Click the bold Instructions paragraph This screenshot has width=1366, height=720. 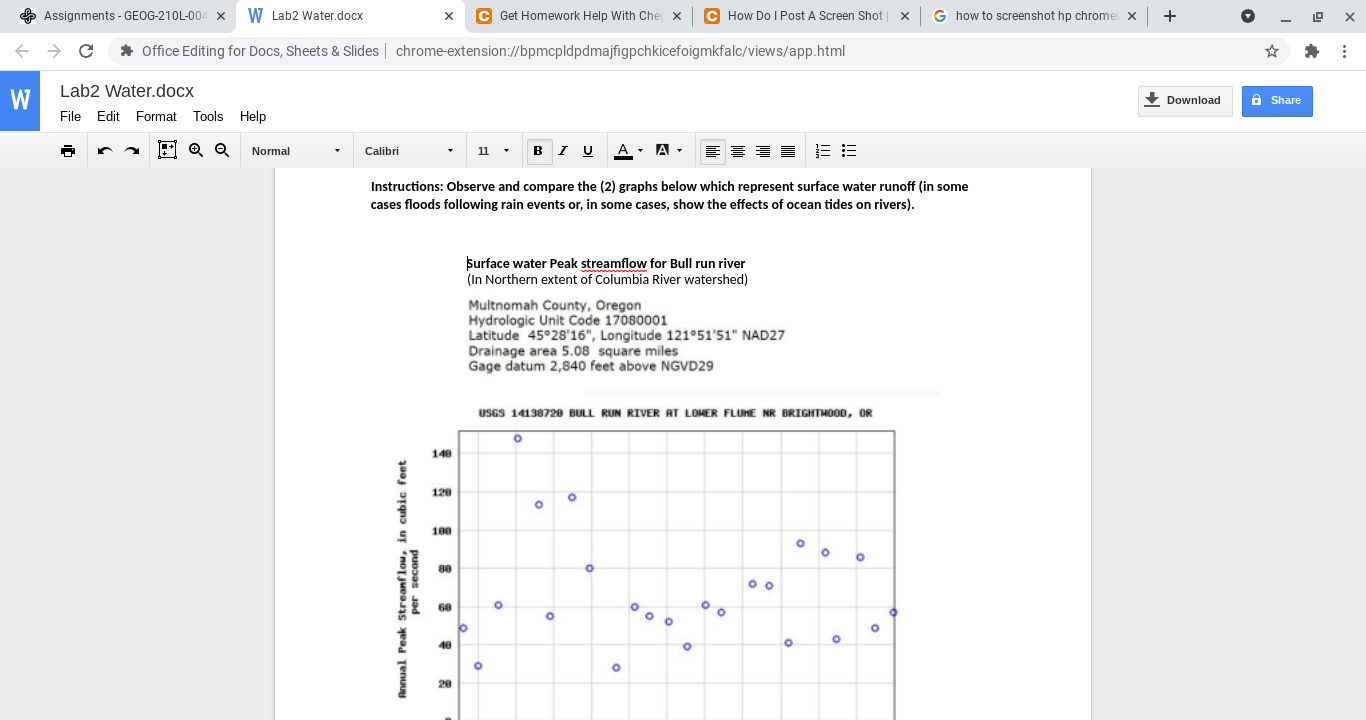point(669,196)
